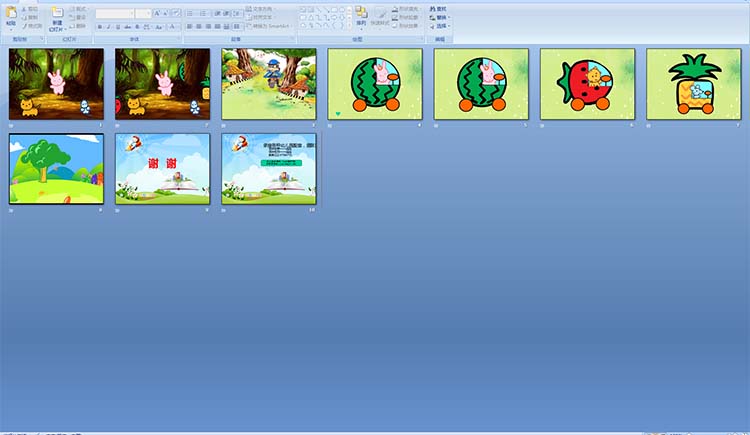750x435 pixels.
Task: Toggle Bold formatting
Action: (100, 27)
